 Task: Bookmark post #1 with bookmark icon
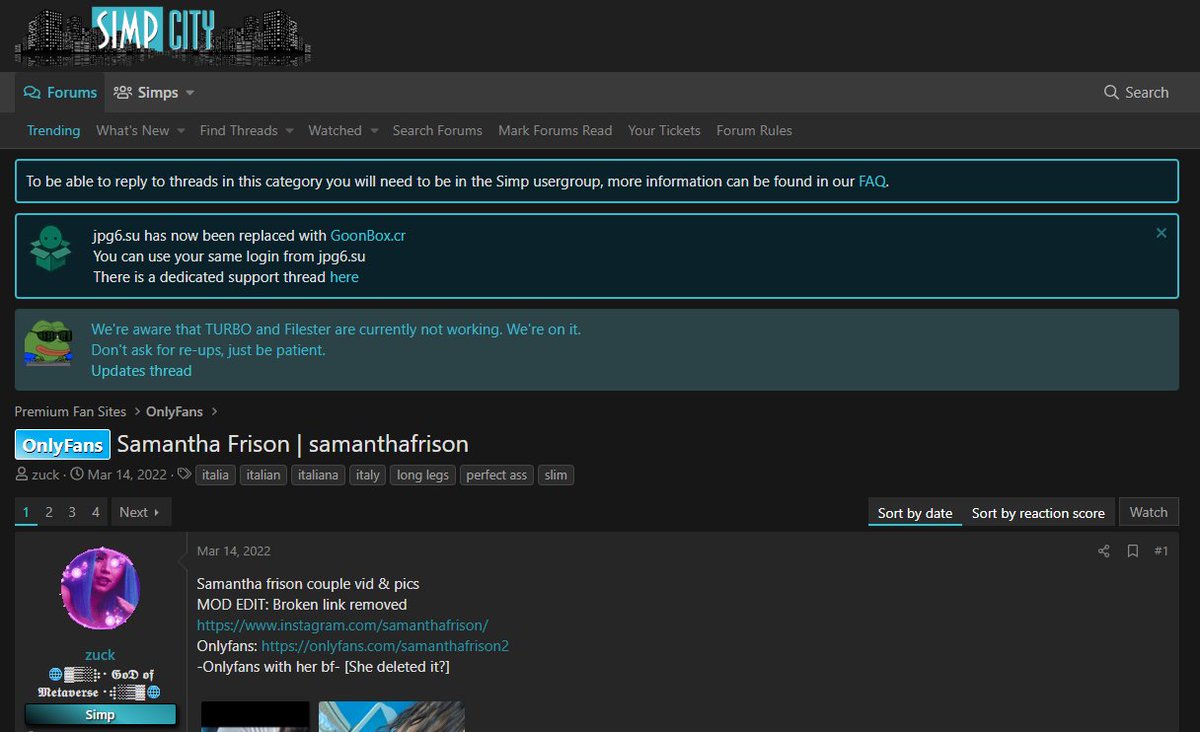1133,551
